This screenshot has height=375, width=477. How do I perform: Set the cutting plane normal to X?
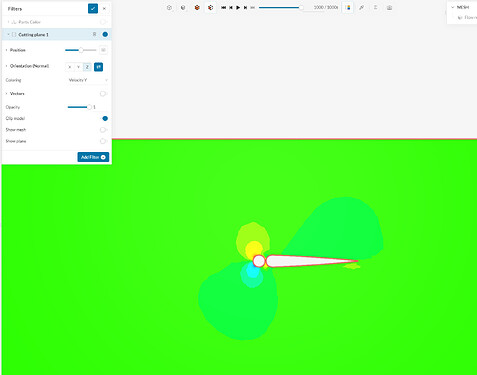pyautogui.click(x=70, y=67)
